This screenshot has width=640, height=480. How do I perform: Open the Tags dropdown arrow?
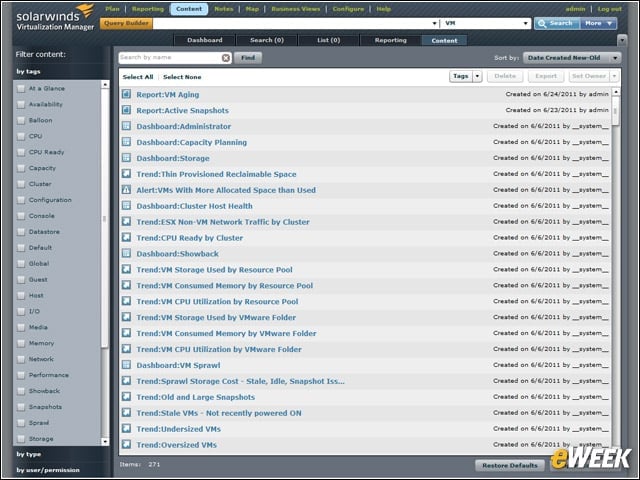(478, 76)
